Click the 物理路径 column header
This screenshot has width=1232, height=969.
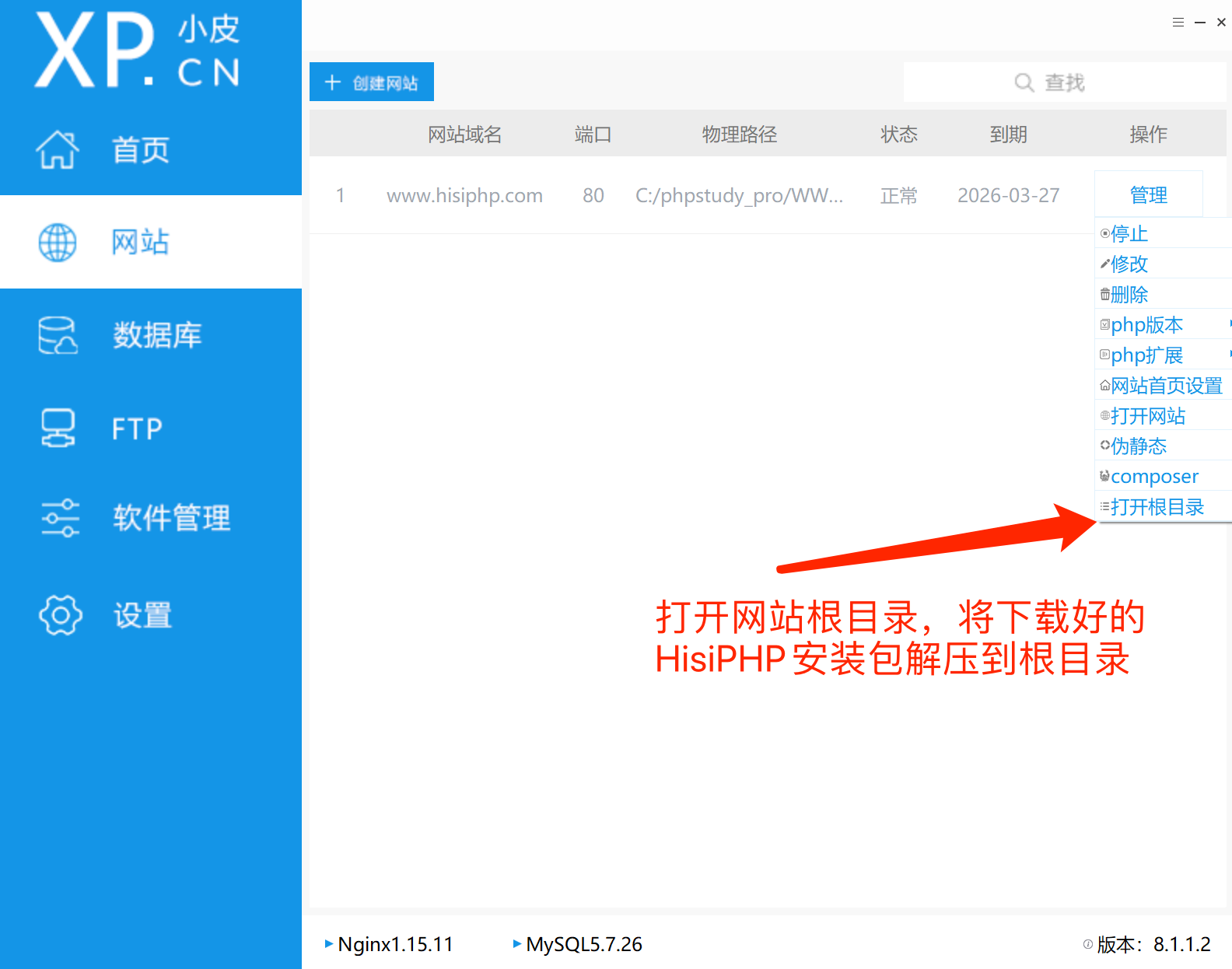740,134
